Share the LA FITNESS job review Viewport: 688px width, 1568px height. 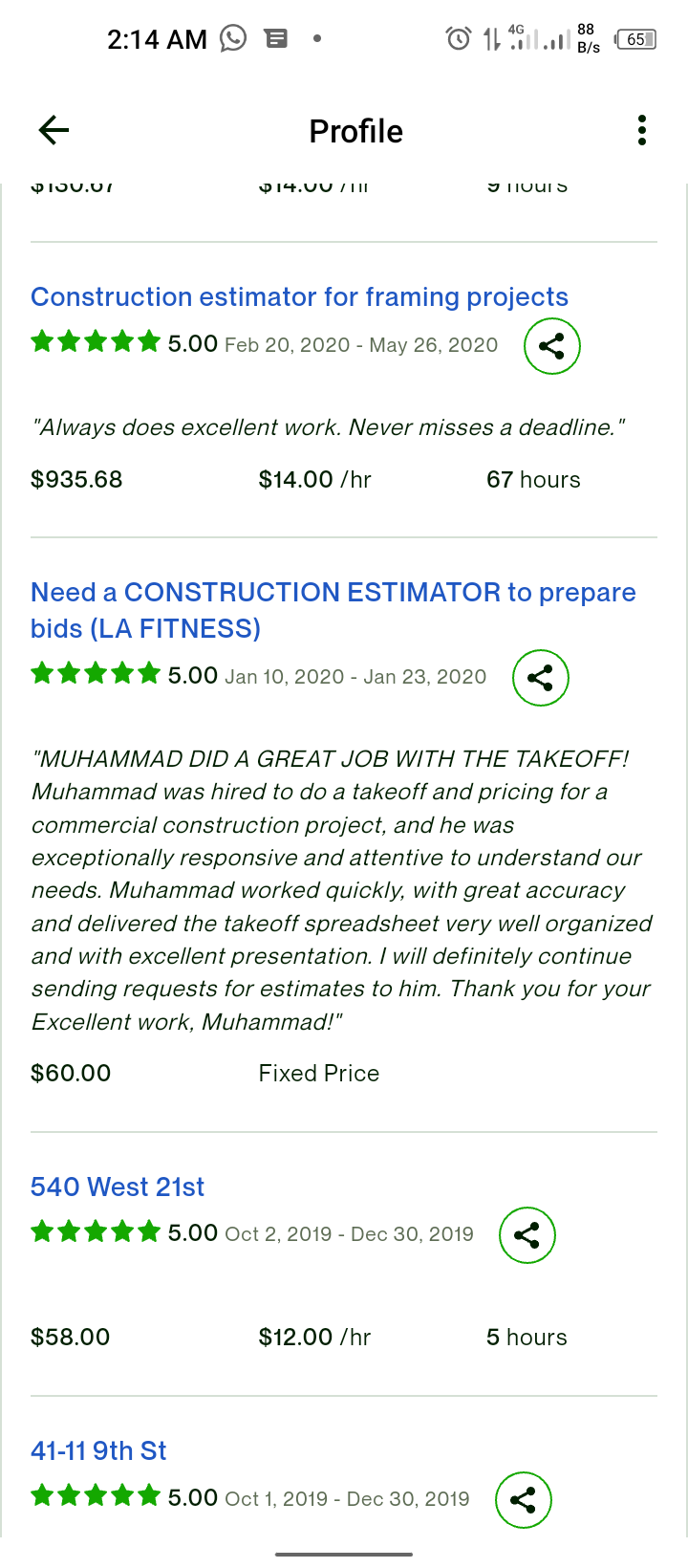[x=540, y=678]
